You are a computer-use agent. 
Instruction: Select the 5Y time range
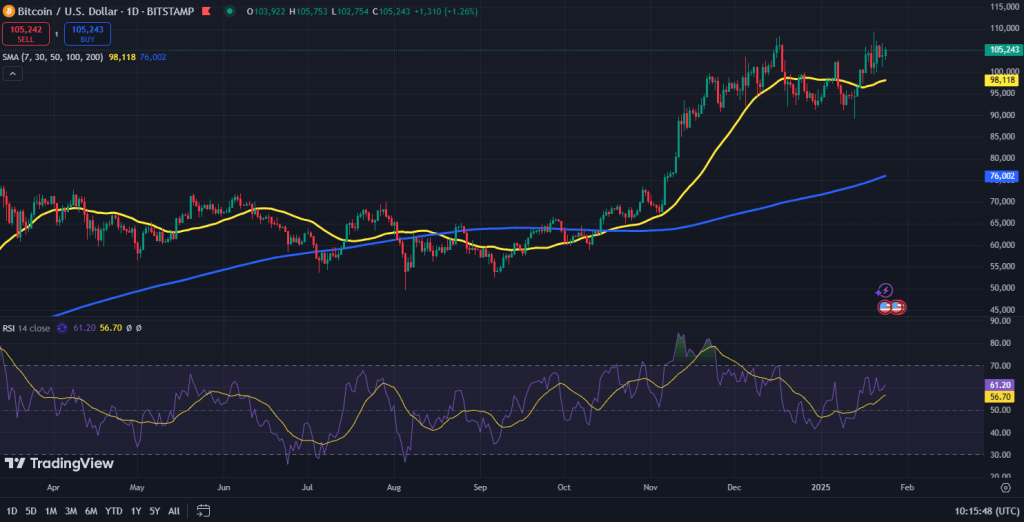(155, 511)
